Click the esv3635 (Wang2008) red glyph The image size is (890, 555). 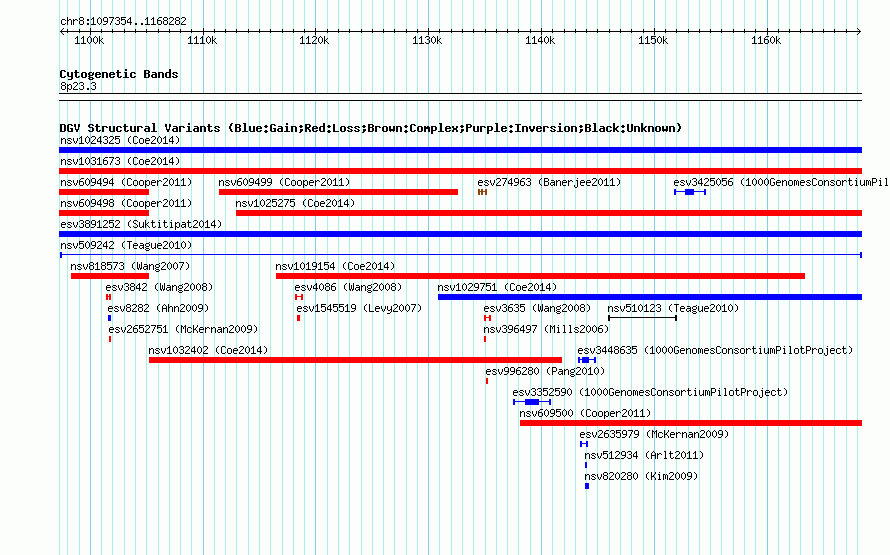click(x=487, y=318)
